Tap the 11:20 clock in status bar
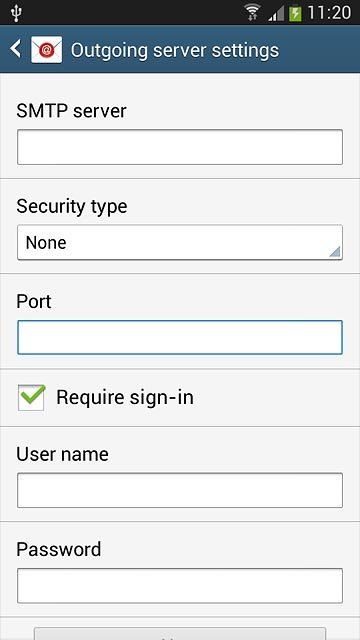This screenshot has height=640, width=360. pyautogui.click(x=329, y=13)
